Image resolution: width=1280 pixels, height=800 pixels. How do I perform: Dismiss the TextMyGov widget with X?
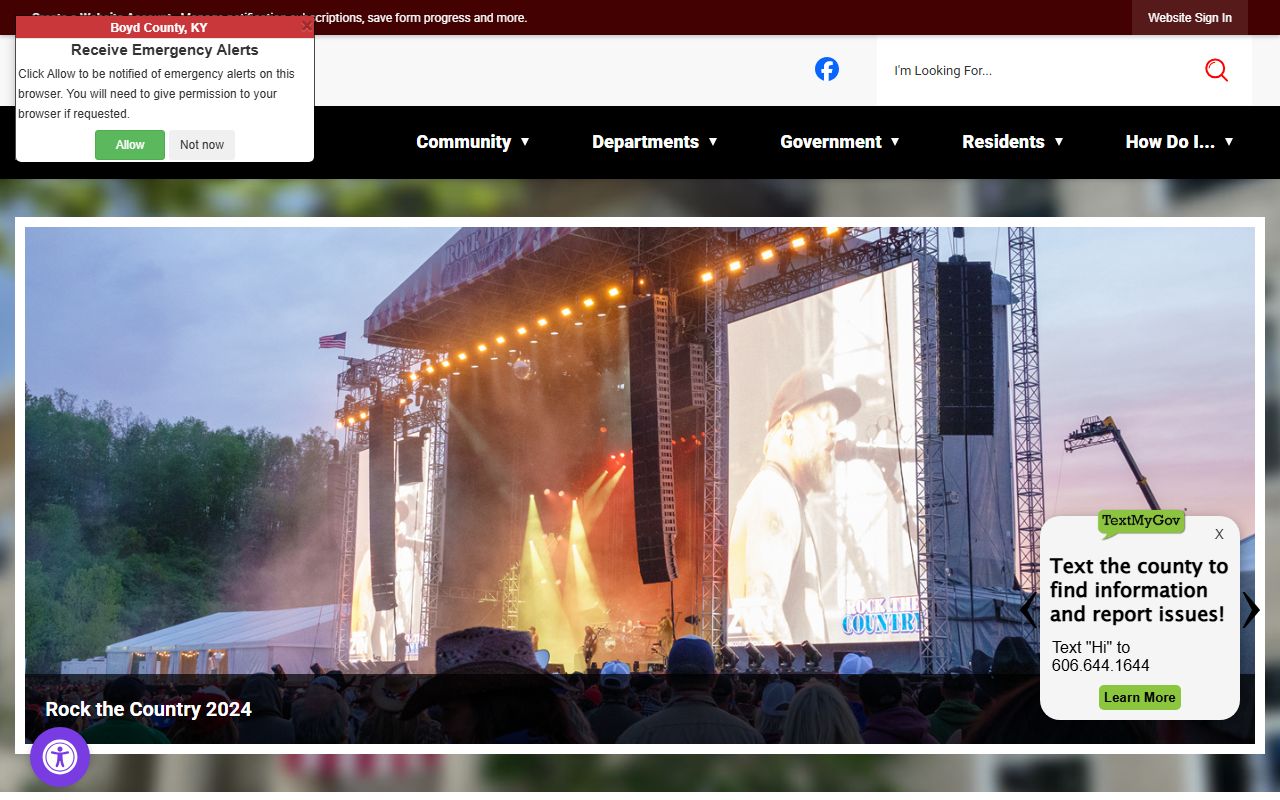1219,534
